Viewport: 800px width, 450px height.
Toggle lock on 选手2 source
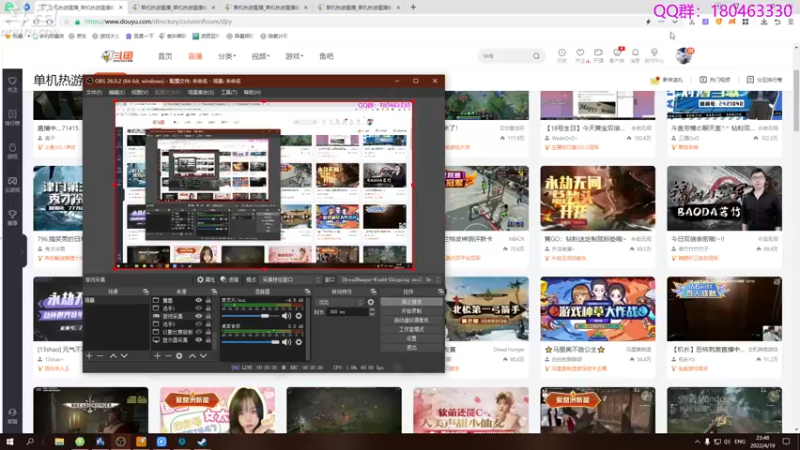tap(208, 324)
